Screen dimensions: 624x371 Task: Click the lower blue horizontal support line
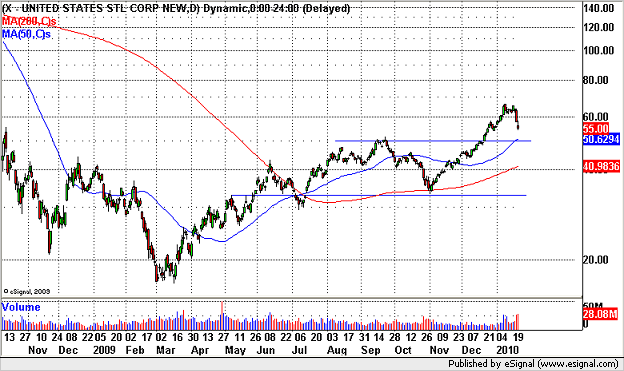pos(378,195)
